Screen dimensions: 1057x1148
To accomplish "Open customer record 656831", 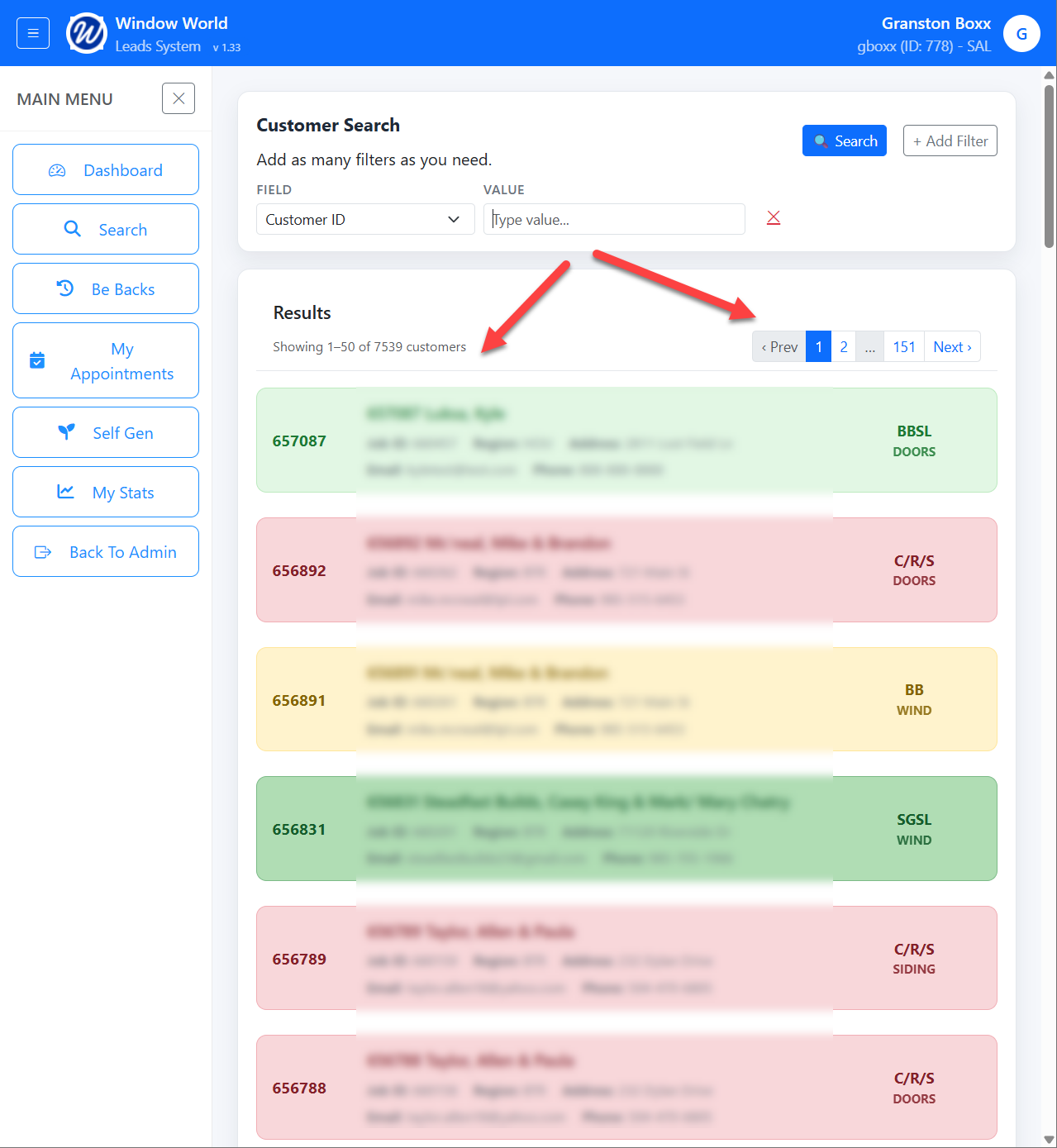I will coord(626,829).
